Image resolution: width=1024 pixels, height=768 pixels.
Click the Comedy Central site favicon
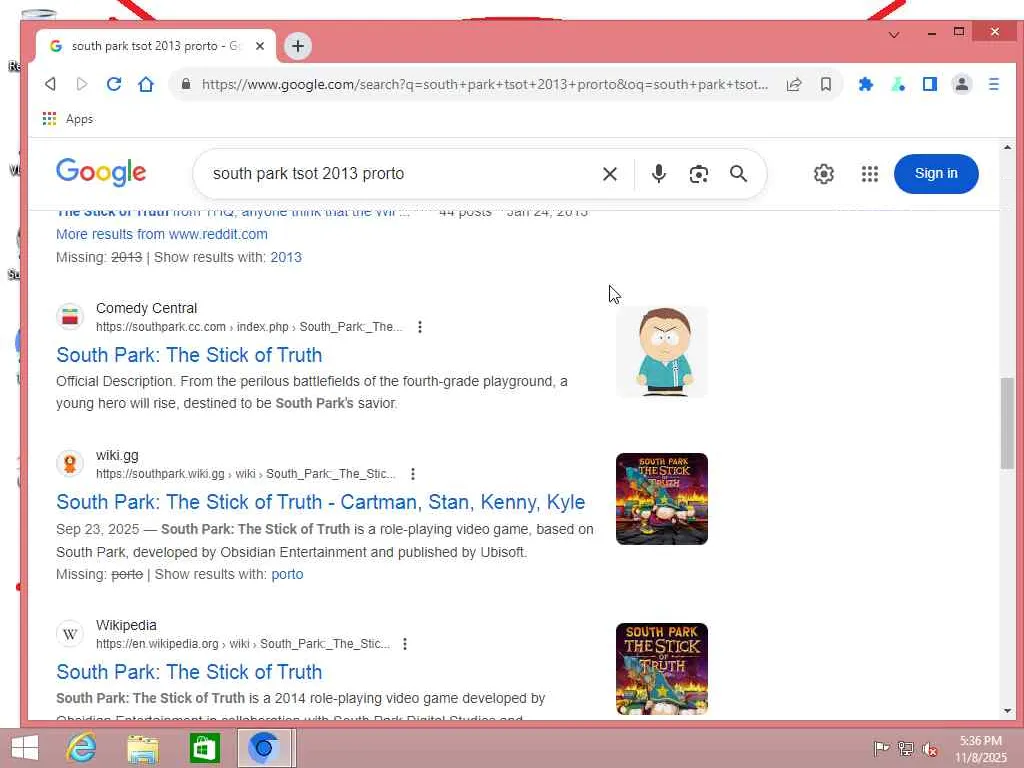tap(70, 317)
